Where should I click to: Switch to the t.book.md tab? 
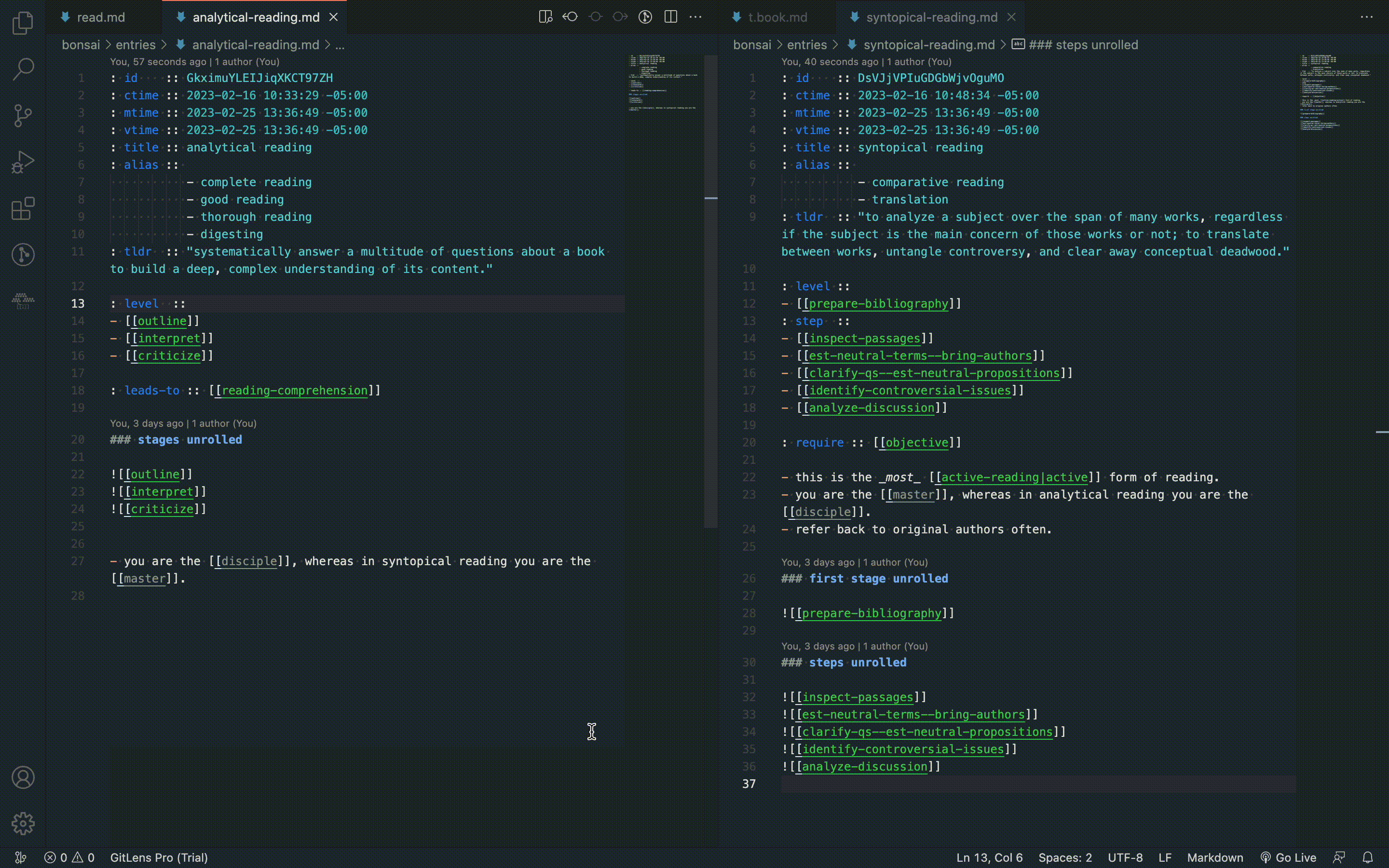point(777,17)
